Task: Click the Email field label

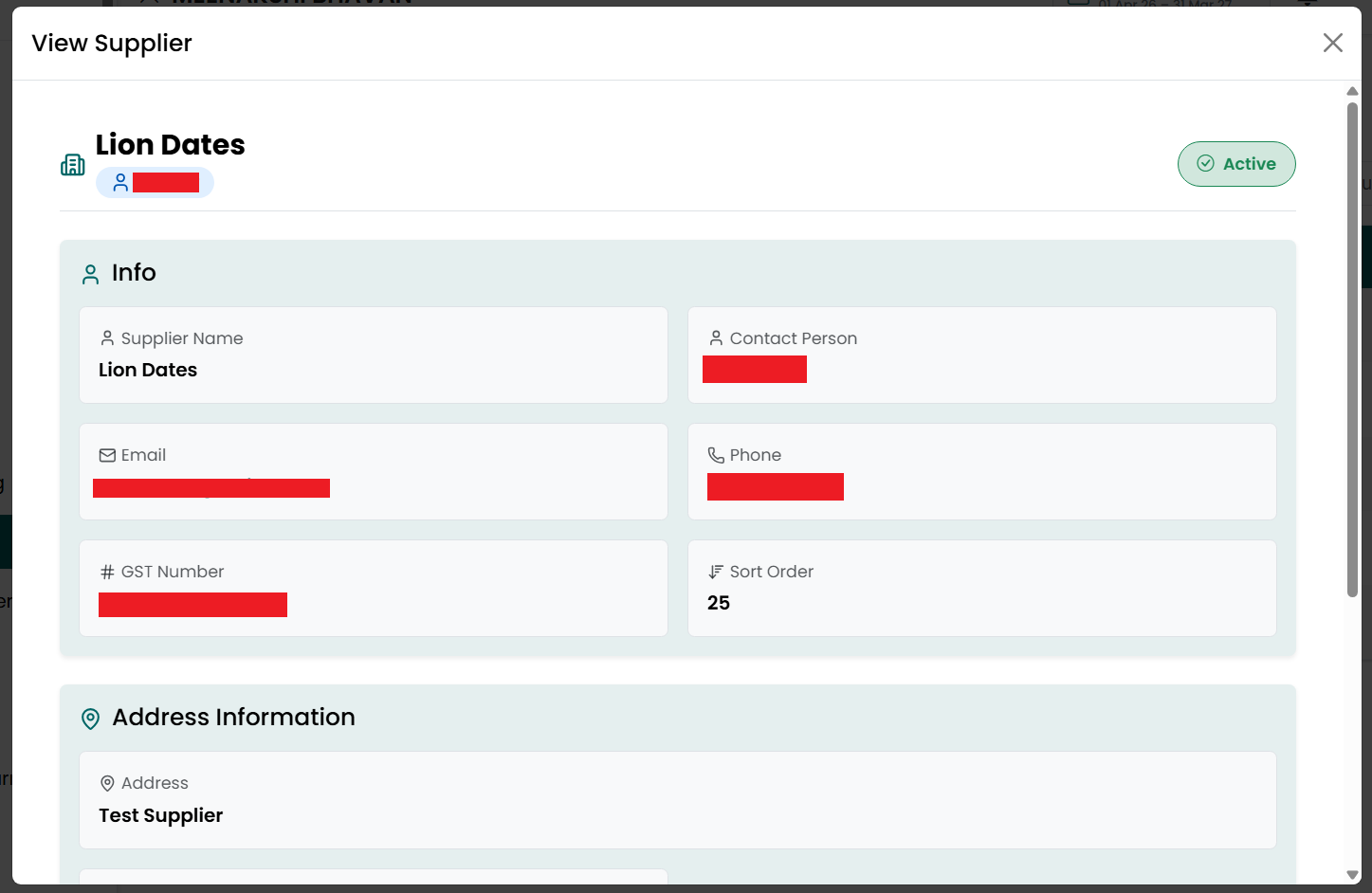Action: pos(143,455)
